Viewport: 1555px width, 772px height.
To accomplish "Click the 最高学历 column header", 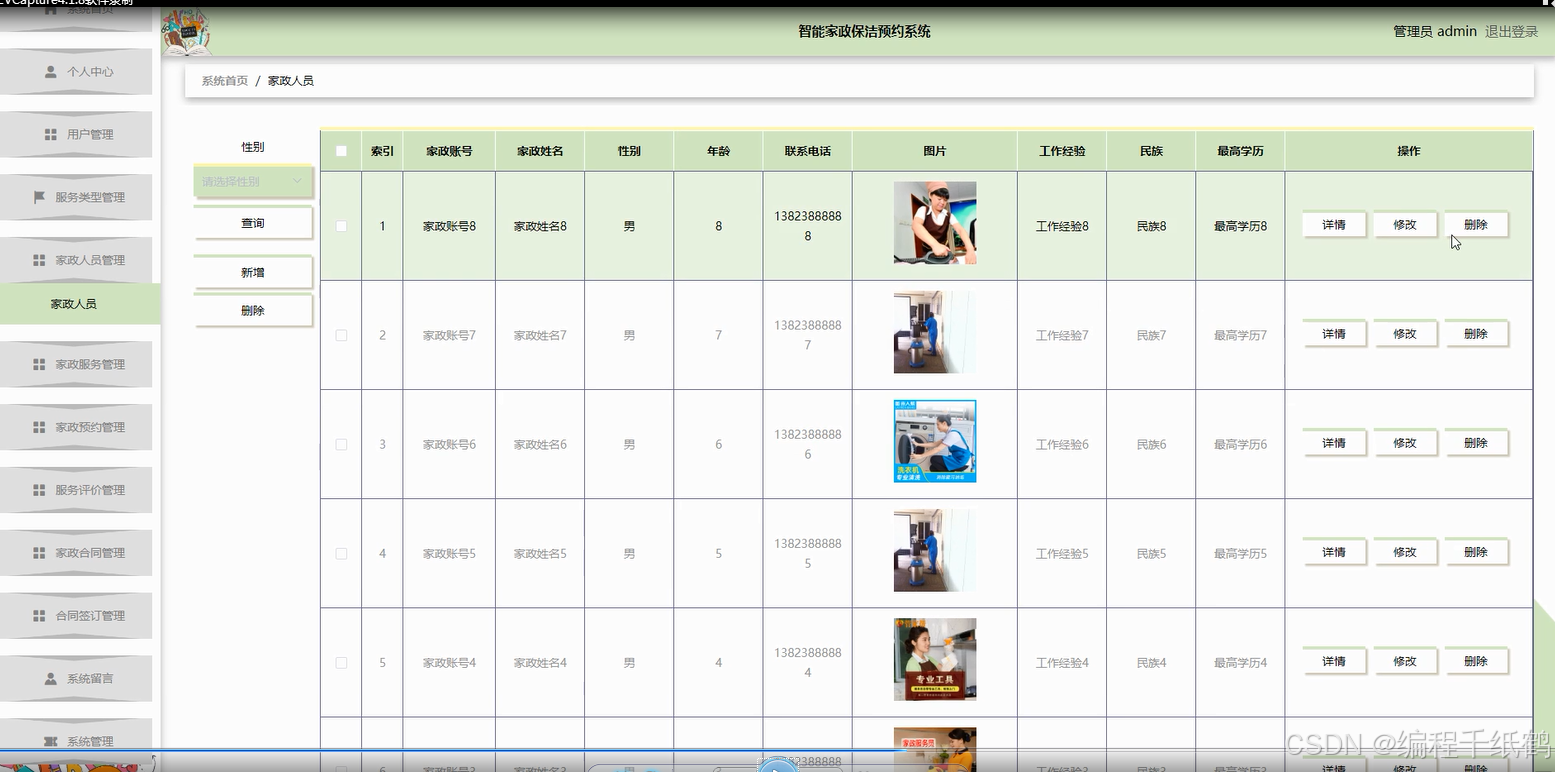I will (1240, 152).
